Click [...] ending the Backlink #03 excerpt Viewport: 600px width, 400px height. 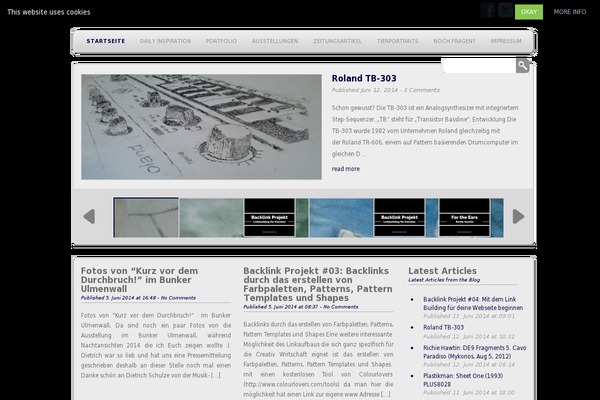tap(386, 394)
